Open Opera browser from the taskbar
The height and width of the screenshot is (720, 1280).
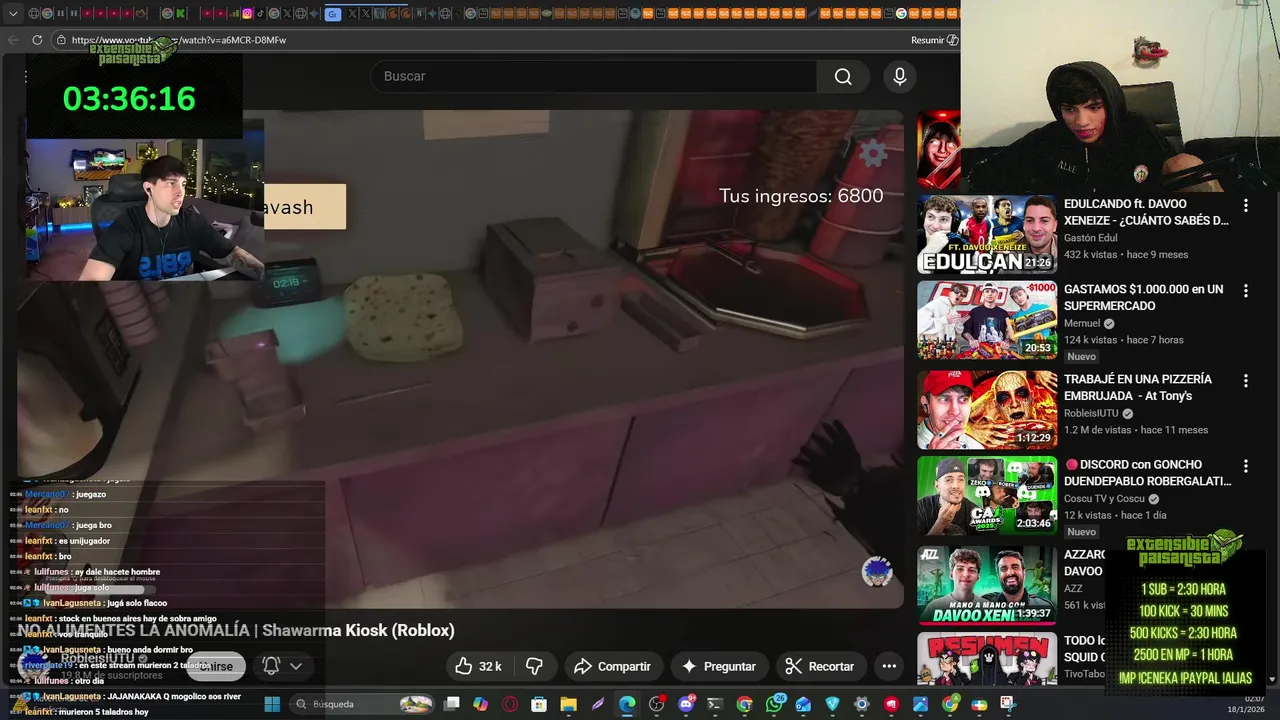pos(510,704)
